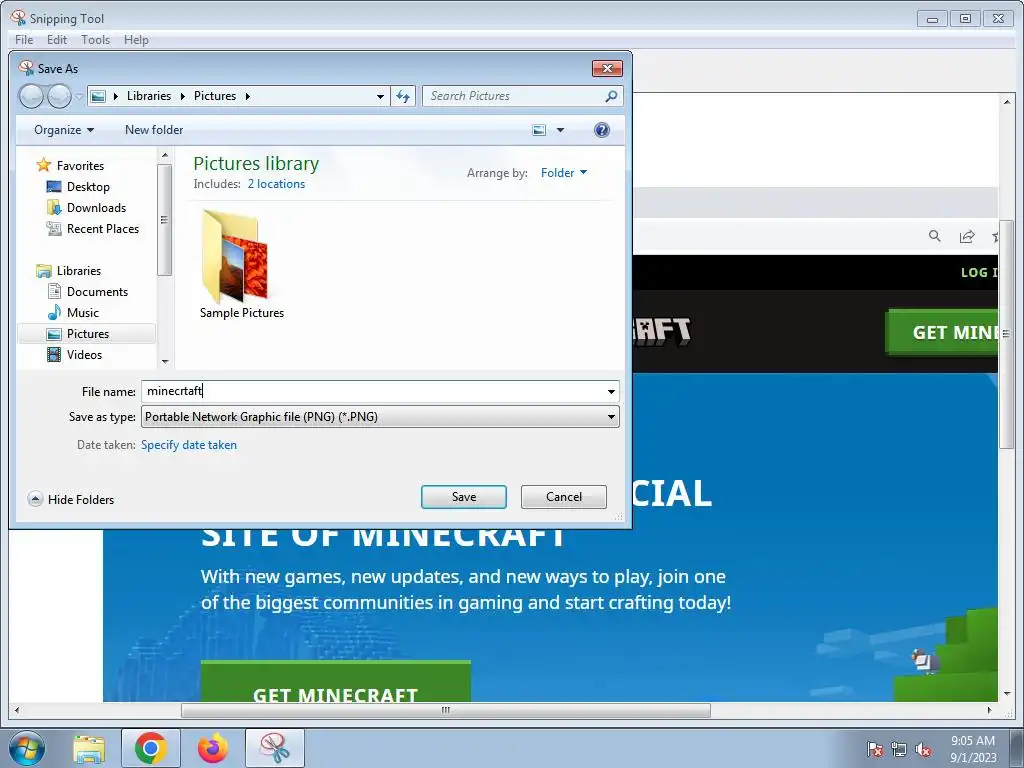Close the Save As dialog
1024x768 pixels.
tap(607, 69)
